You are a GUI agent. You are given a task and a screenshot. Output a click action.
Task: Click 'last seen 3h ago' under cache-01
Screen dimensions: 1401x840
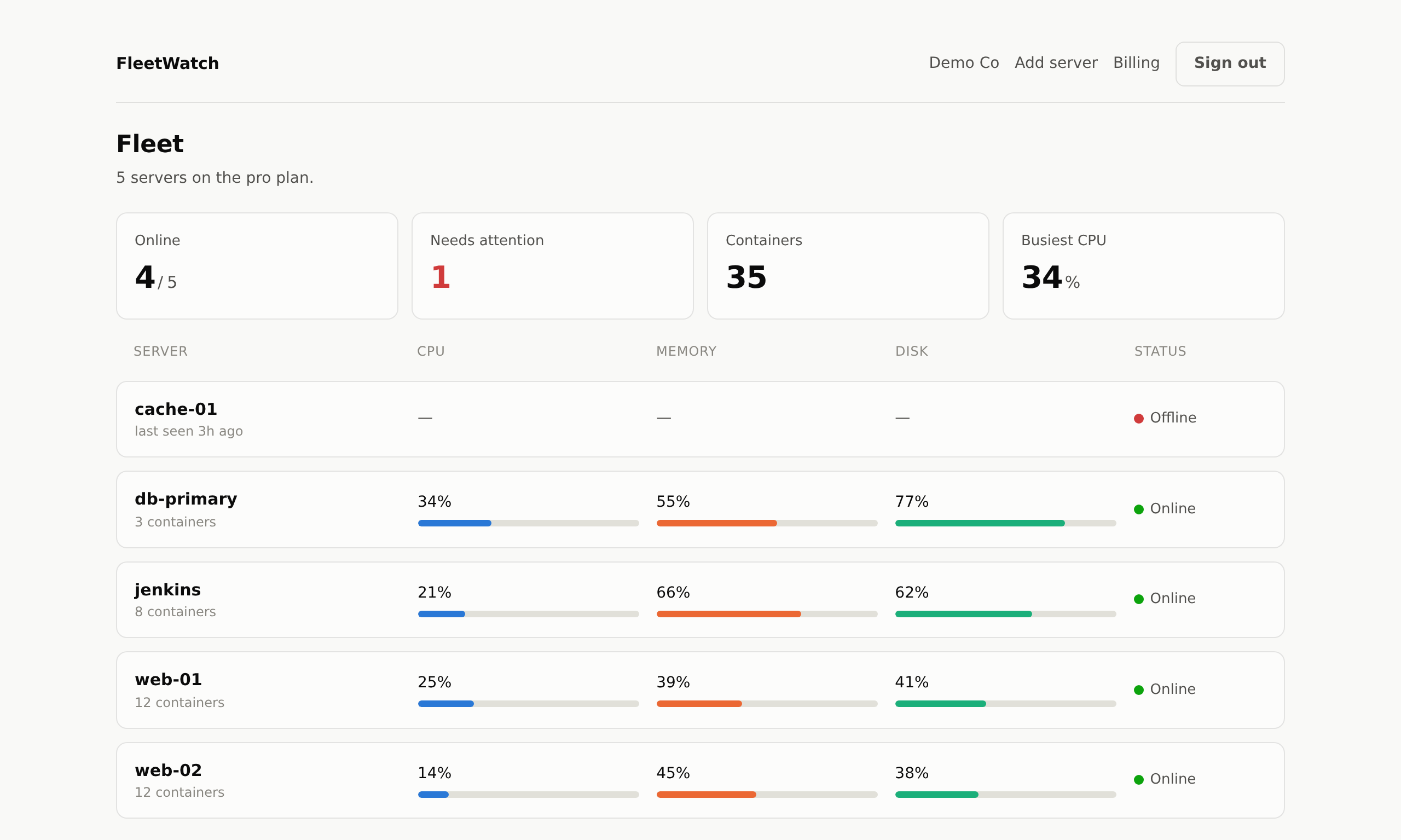click(x=188, y=431)
